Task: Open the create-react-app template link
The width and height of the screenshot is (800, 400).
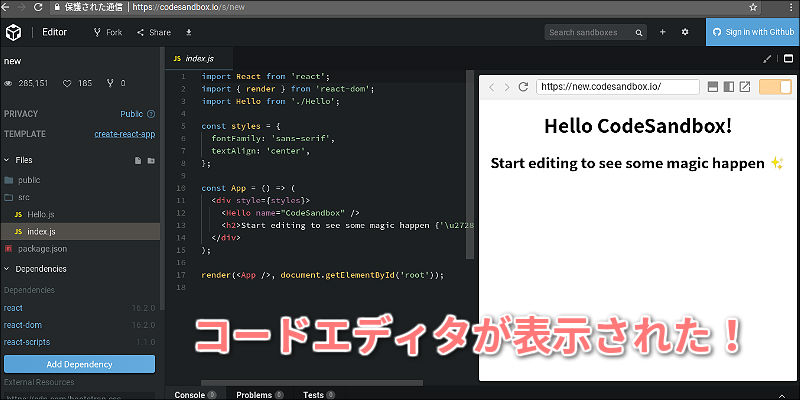Action: (x=124, y=134)
